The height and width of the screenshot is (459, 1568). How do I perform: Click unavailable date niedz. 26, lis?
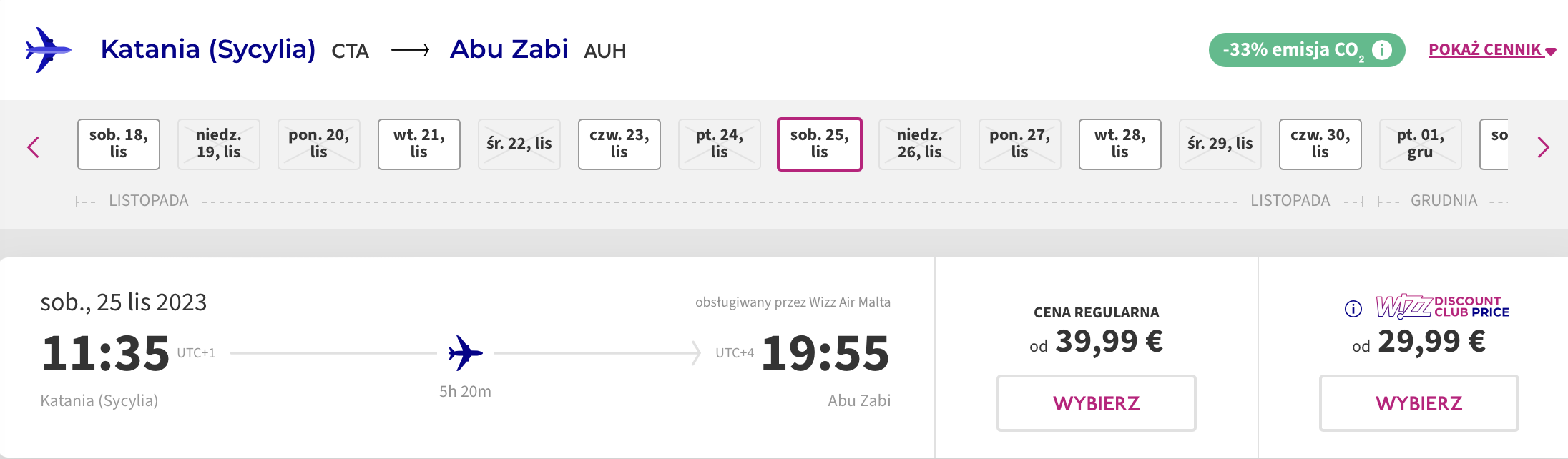(x=920, y=144)
